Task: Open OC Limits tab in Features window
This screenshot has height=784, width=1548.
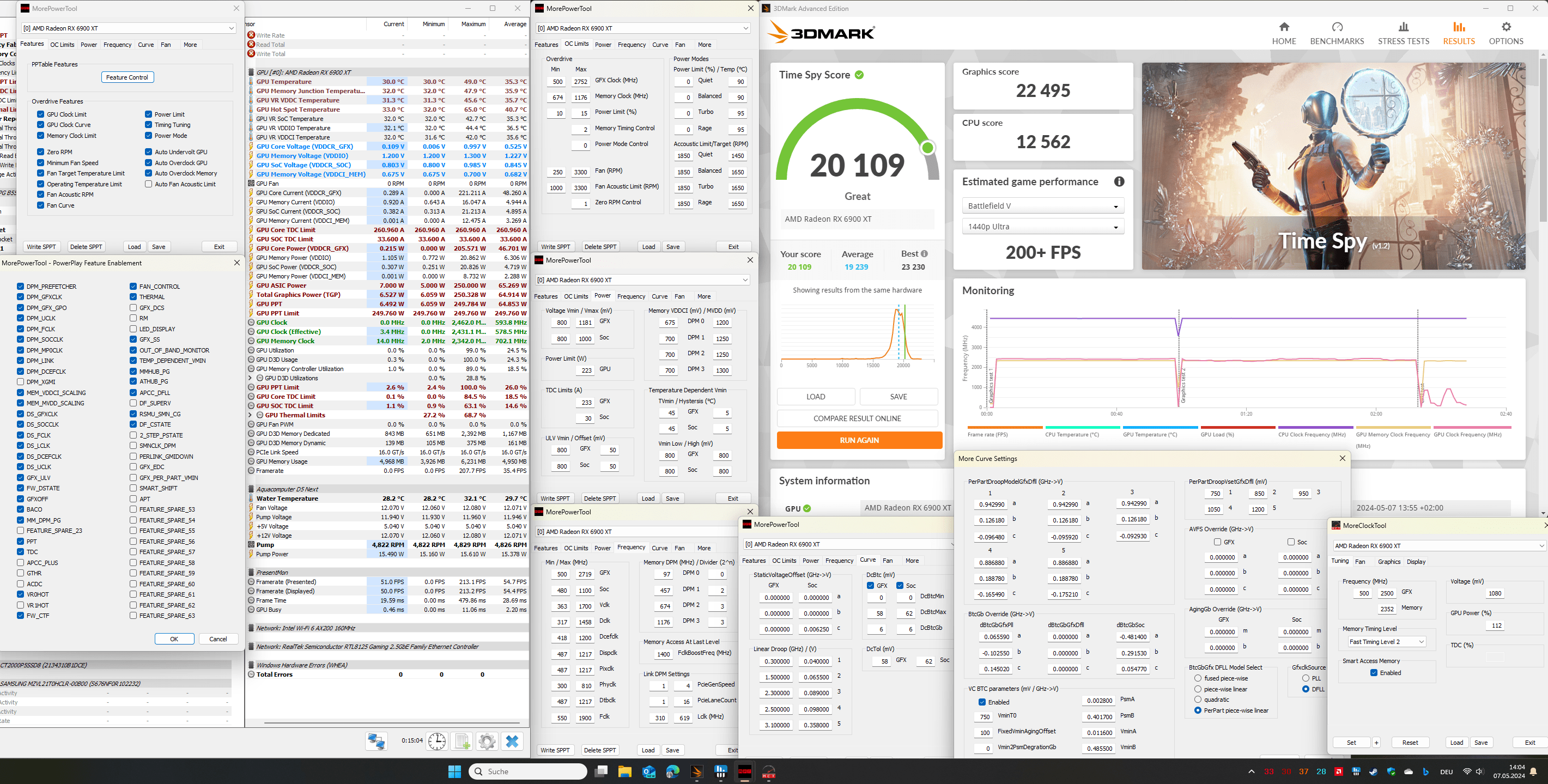Action: tap(62, 45)
